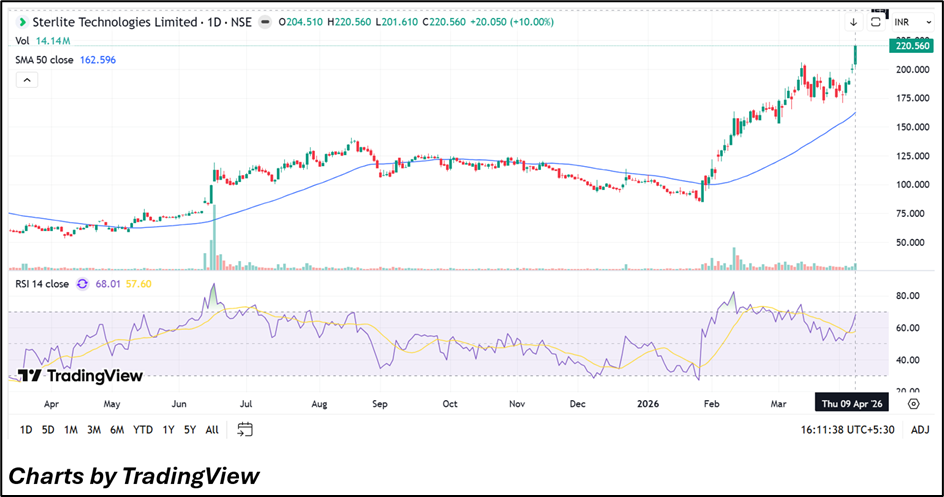This screenshot has height=497, width=944.
Task: Open chart settings gear near time axis
Action: click(x=913, y=403)
